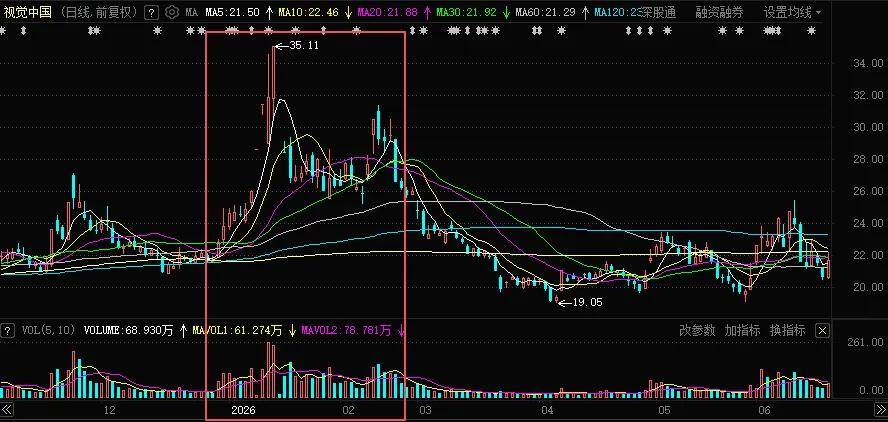Select the MAVOL2:78.781万 readout
This screenshot has width=888, height=422.
(x=346, y=330)
